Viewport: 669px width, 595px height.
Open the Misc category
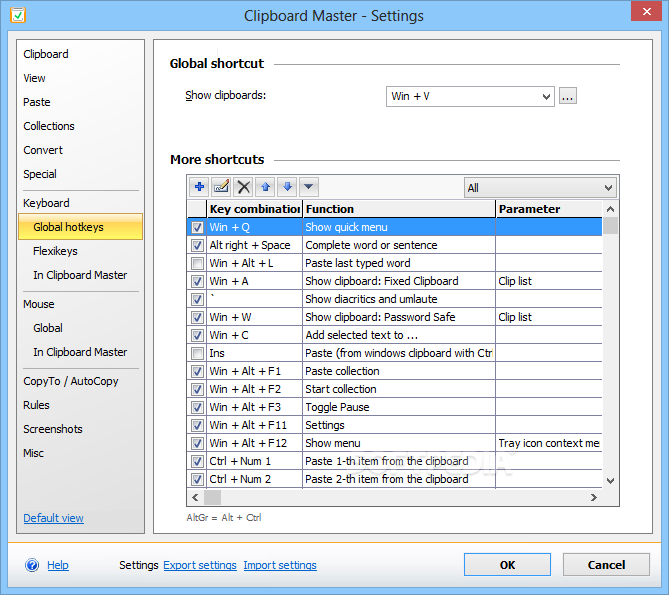click(x=33, y=453)
